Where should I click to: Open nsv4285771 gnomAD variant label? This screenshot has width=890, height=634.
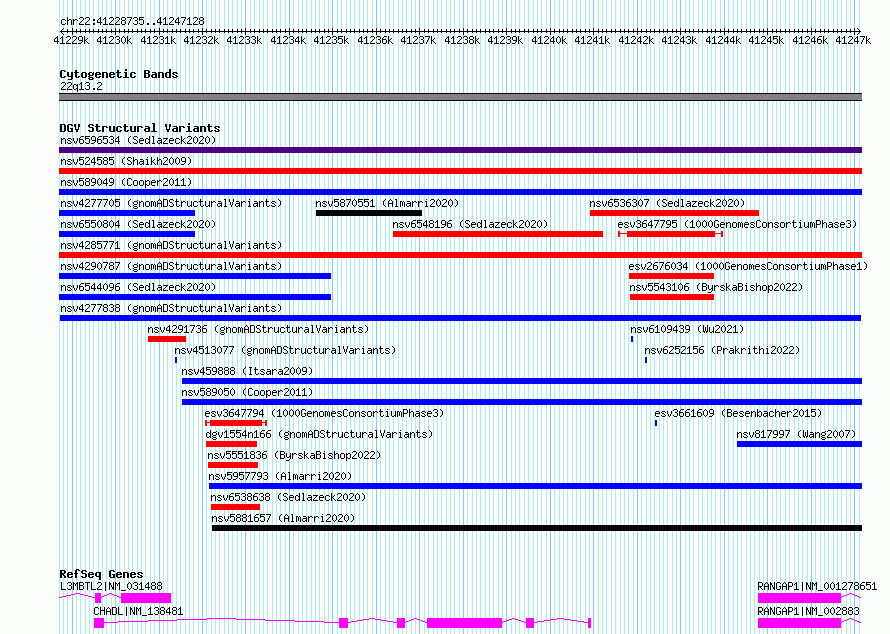tap(171, 245)
